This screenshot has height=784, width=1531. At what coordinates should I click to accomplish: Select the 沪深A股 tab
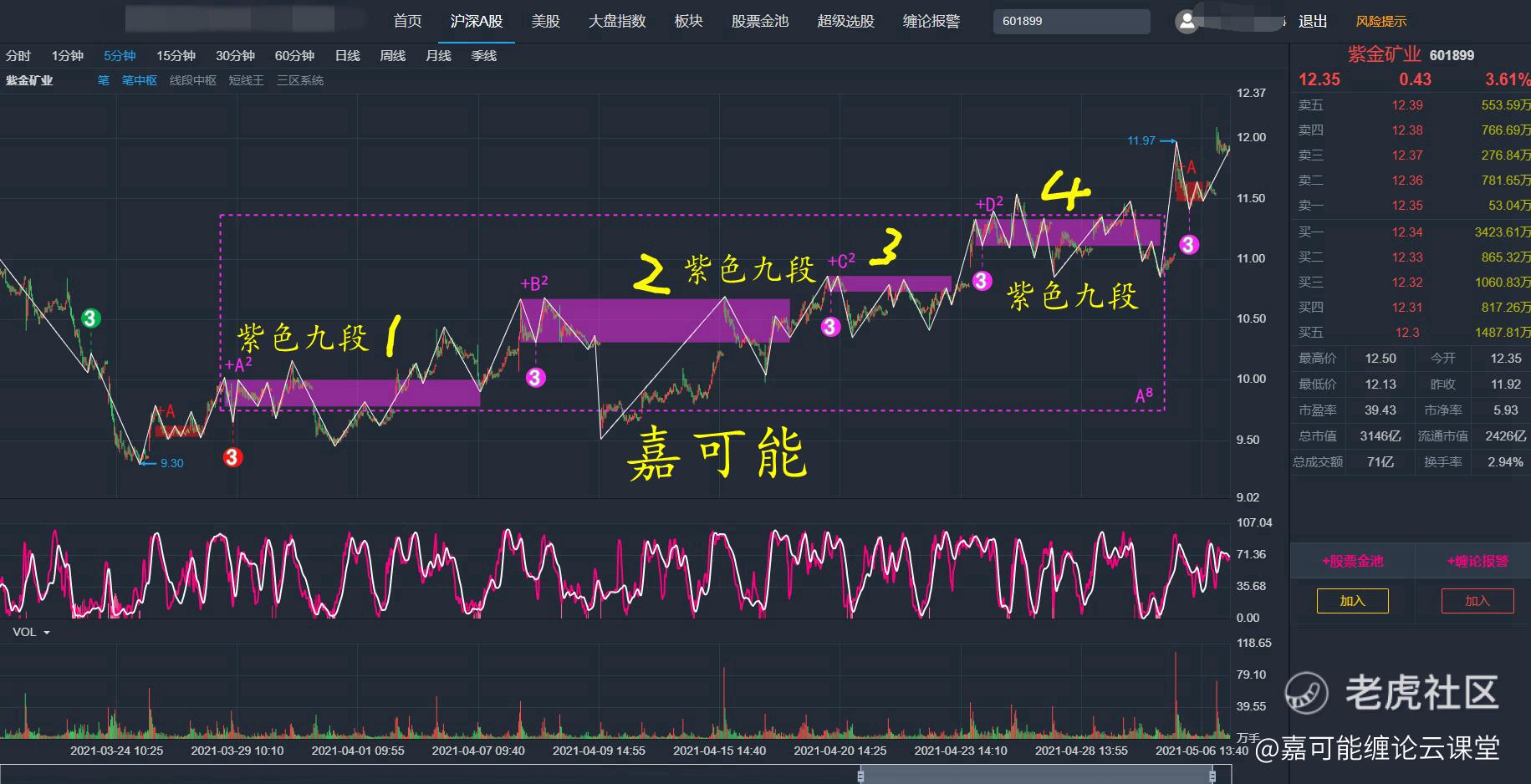click(x=477, y=21)
